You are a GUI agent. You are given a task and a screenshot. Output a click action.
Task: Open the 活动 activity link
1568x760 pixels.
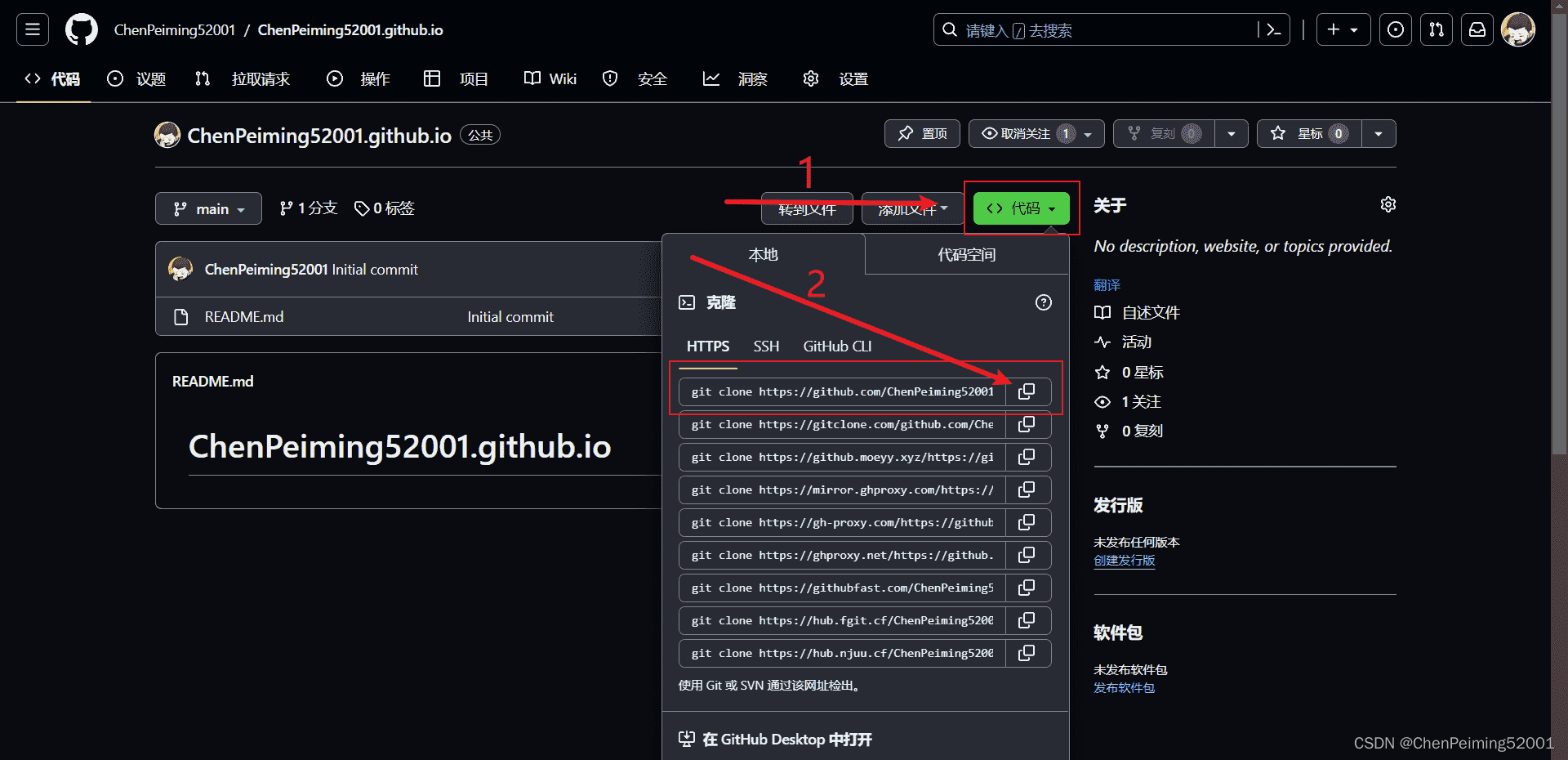1123,342
